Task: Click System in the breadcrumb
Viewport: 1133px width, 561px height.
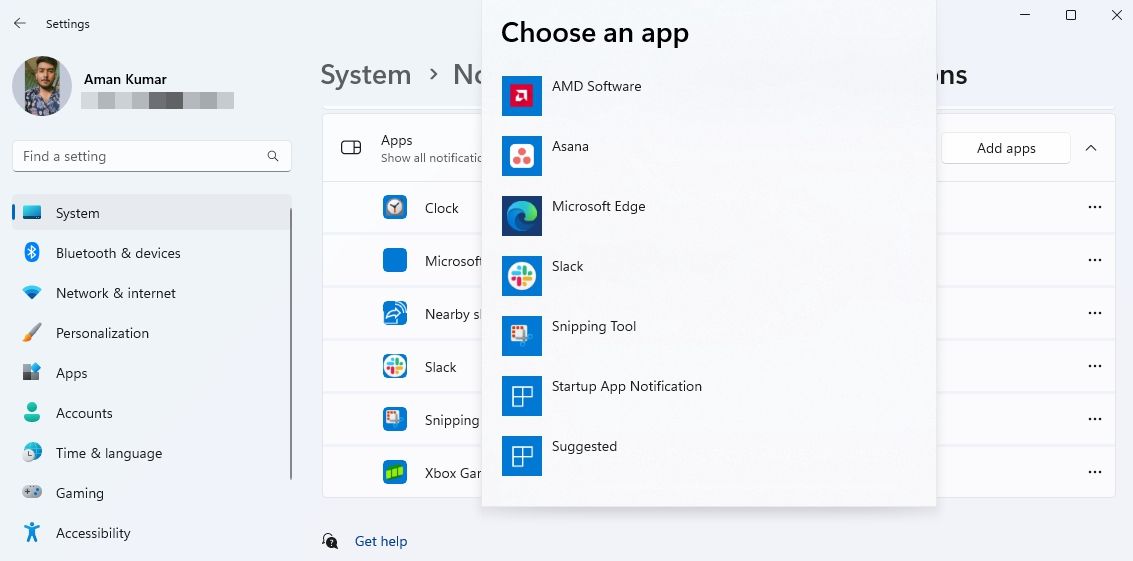Action: coord(366,75)
